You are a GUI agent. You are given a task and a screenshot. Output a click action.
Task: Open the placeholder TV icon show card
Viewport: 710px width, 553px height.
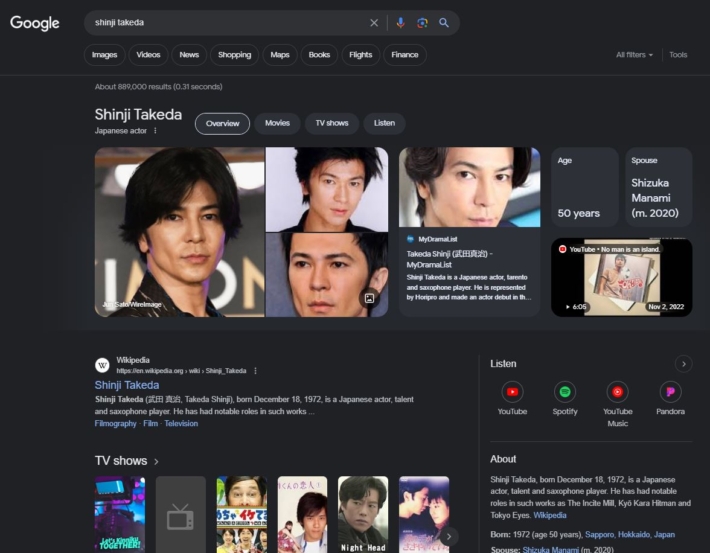tap(181, 515)
